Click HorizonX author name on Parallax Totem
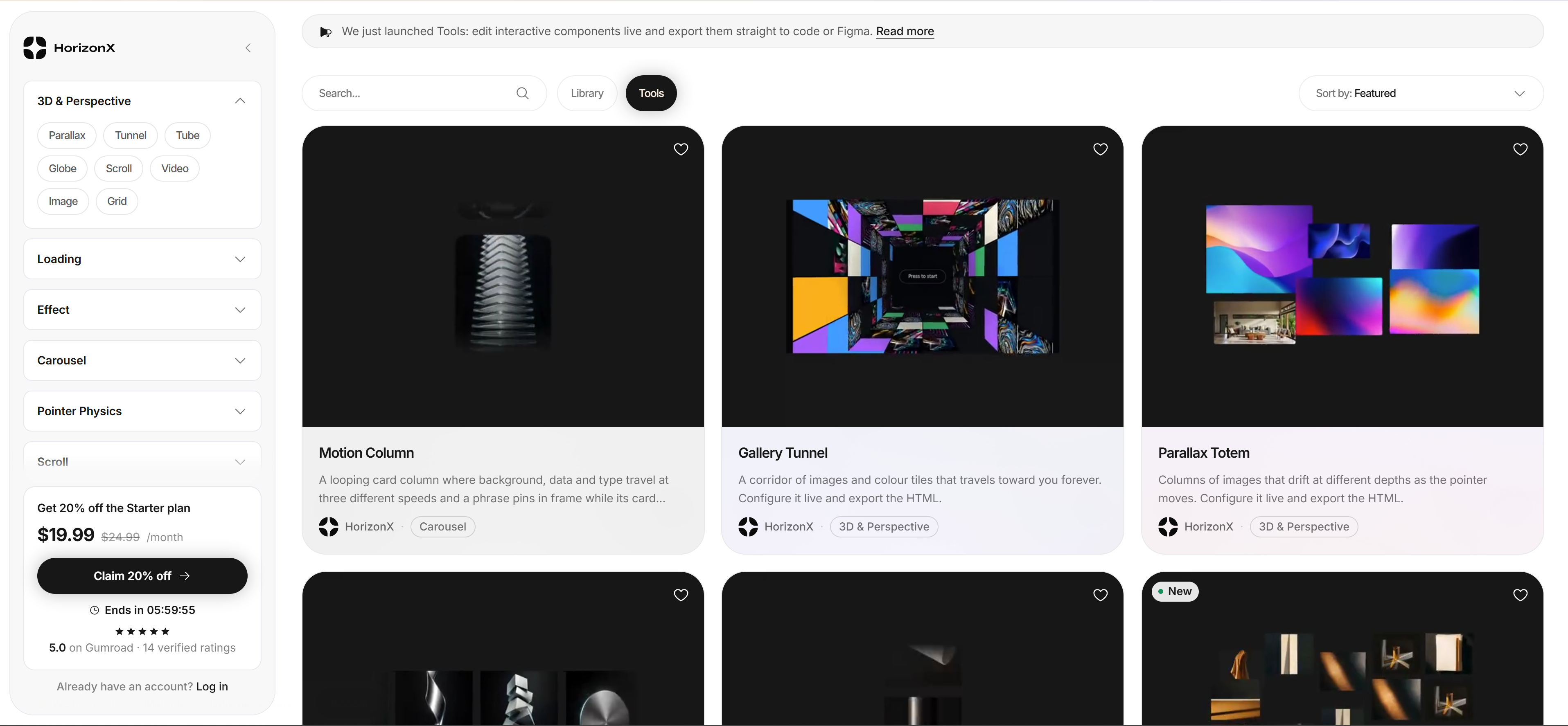Screen dimensions: 1568x726 [x=1209, y=526]
